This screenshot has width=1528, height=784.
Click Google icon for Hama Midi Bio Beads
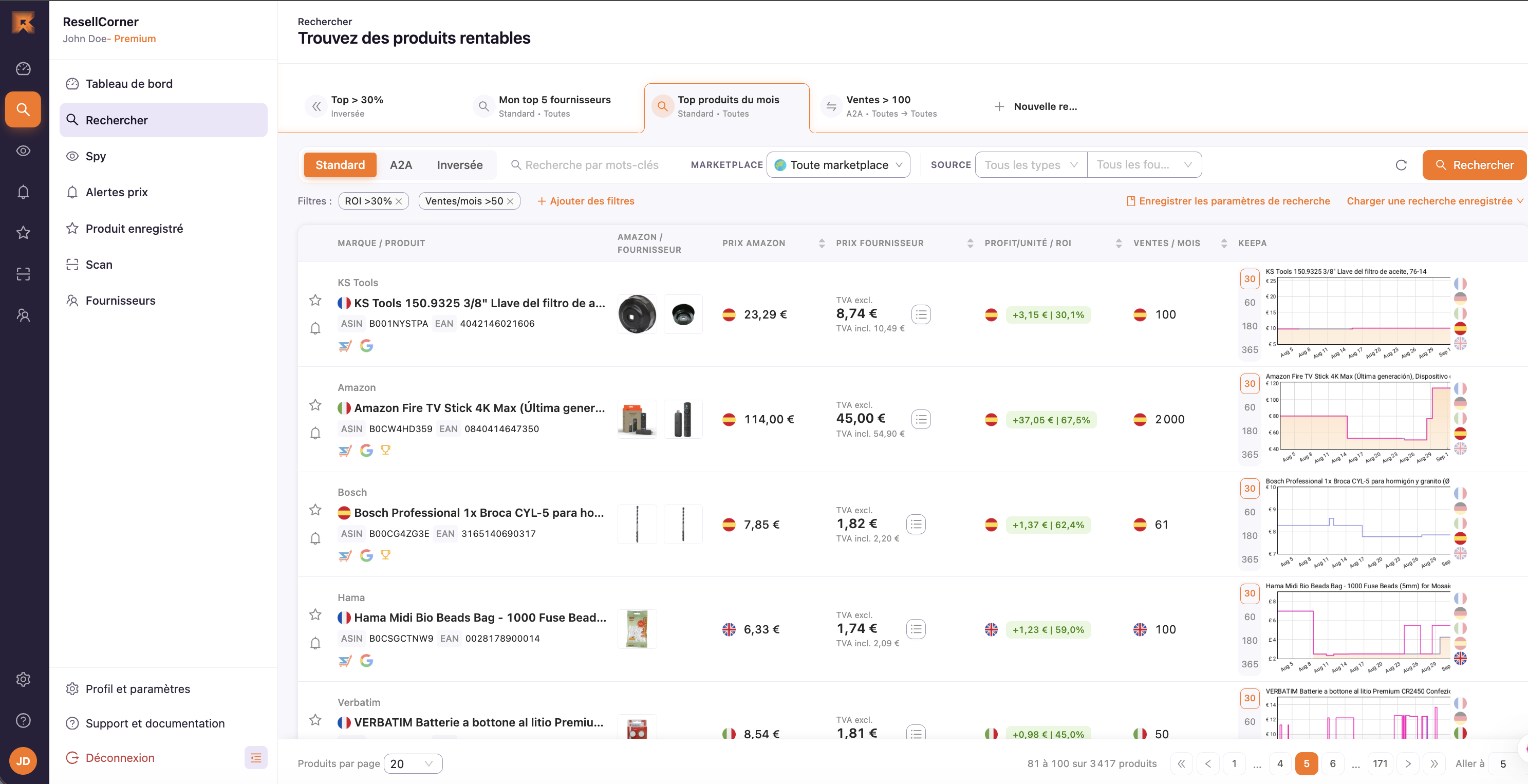click(x=366, y=661)
